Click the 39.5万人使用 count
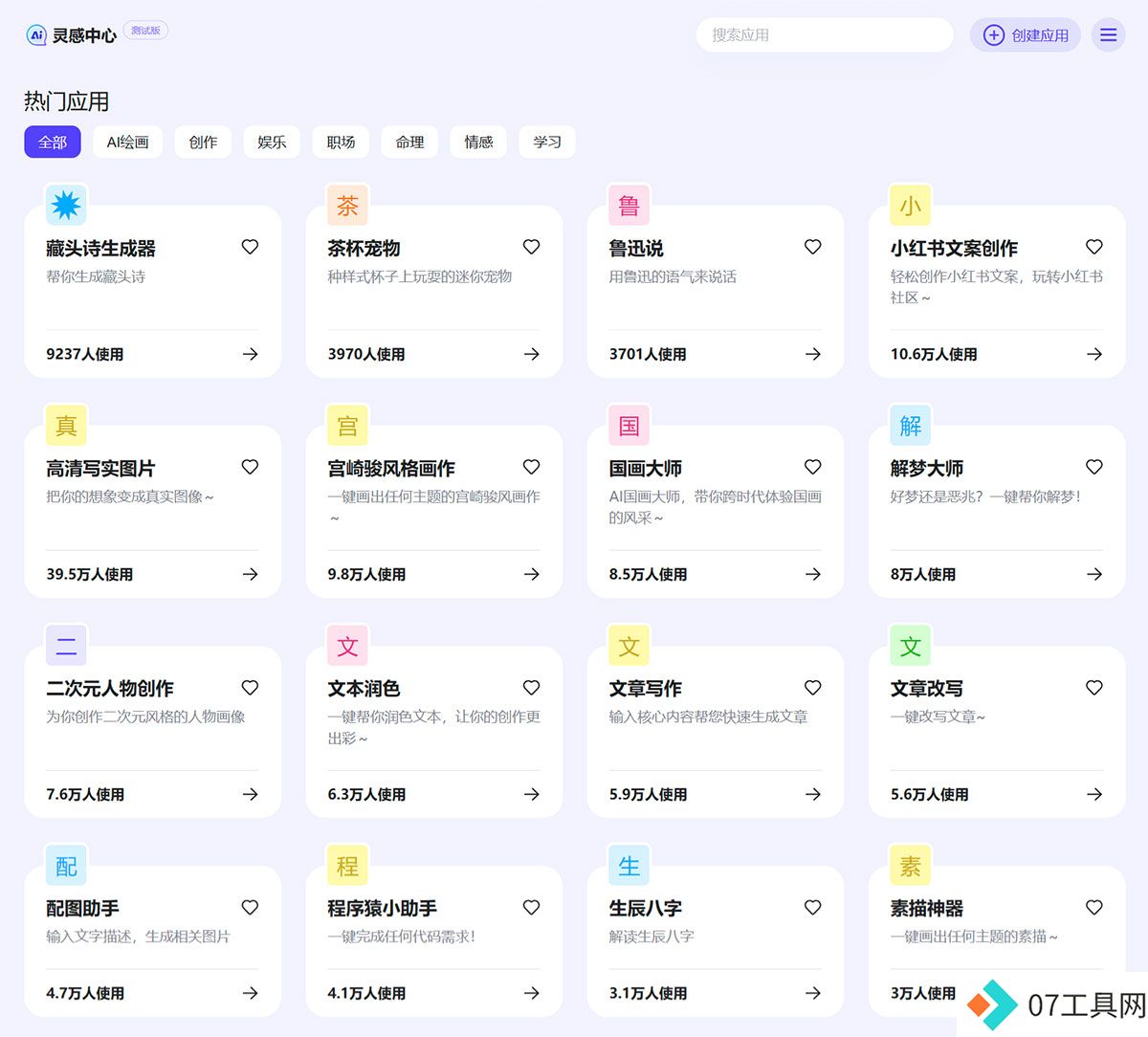 (90, 574)
